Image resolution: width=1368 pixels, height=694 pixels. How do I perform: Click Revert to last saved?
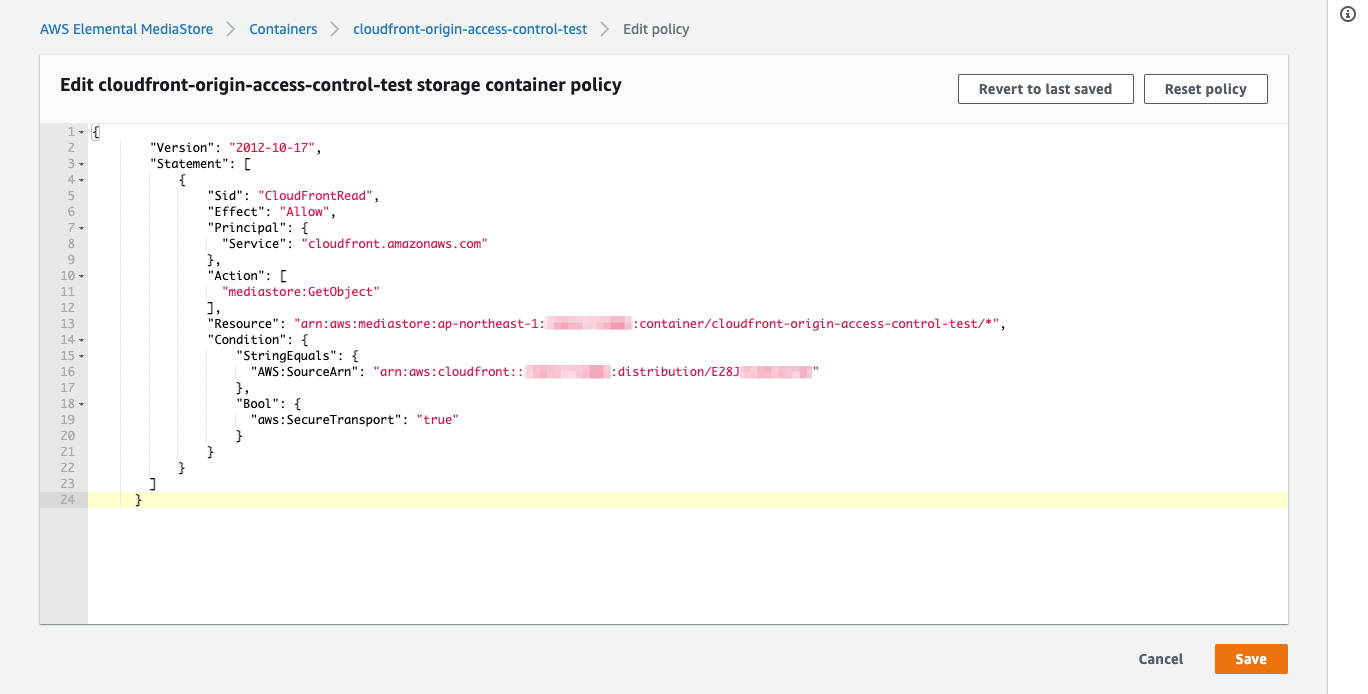[1045, 89]
